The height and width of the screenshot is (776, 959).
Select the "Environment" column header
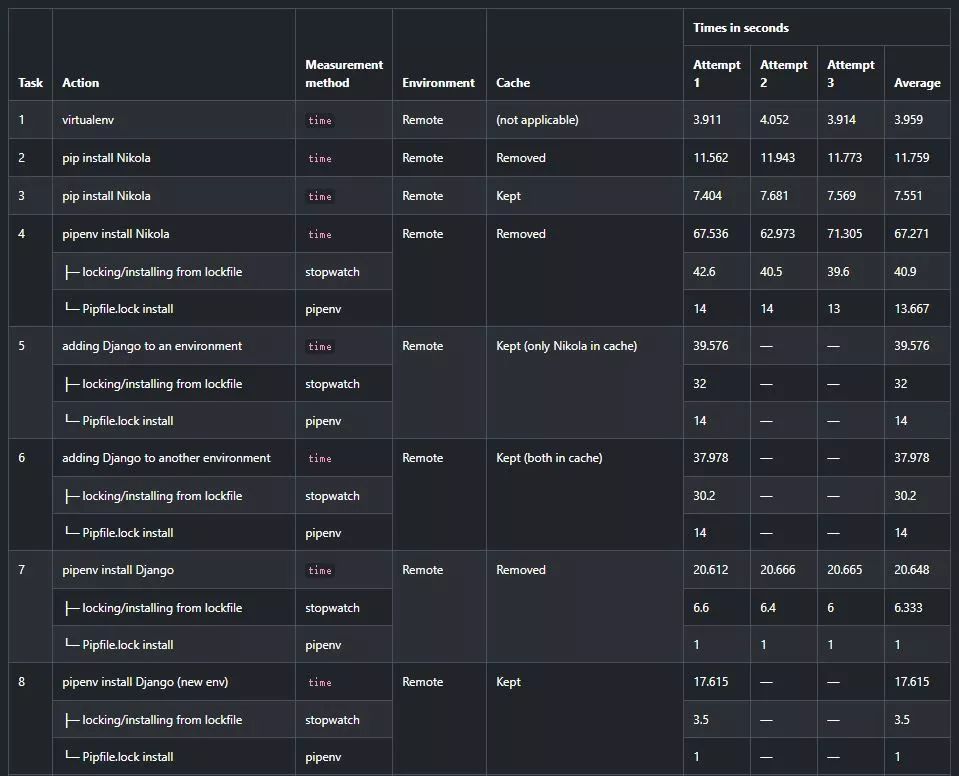click(438, 83)
